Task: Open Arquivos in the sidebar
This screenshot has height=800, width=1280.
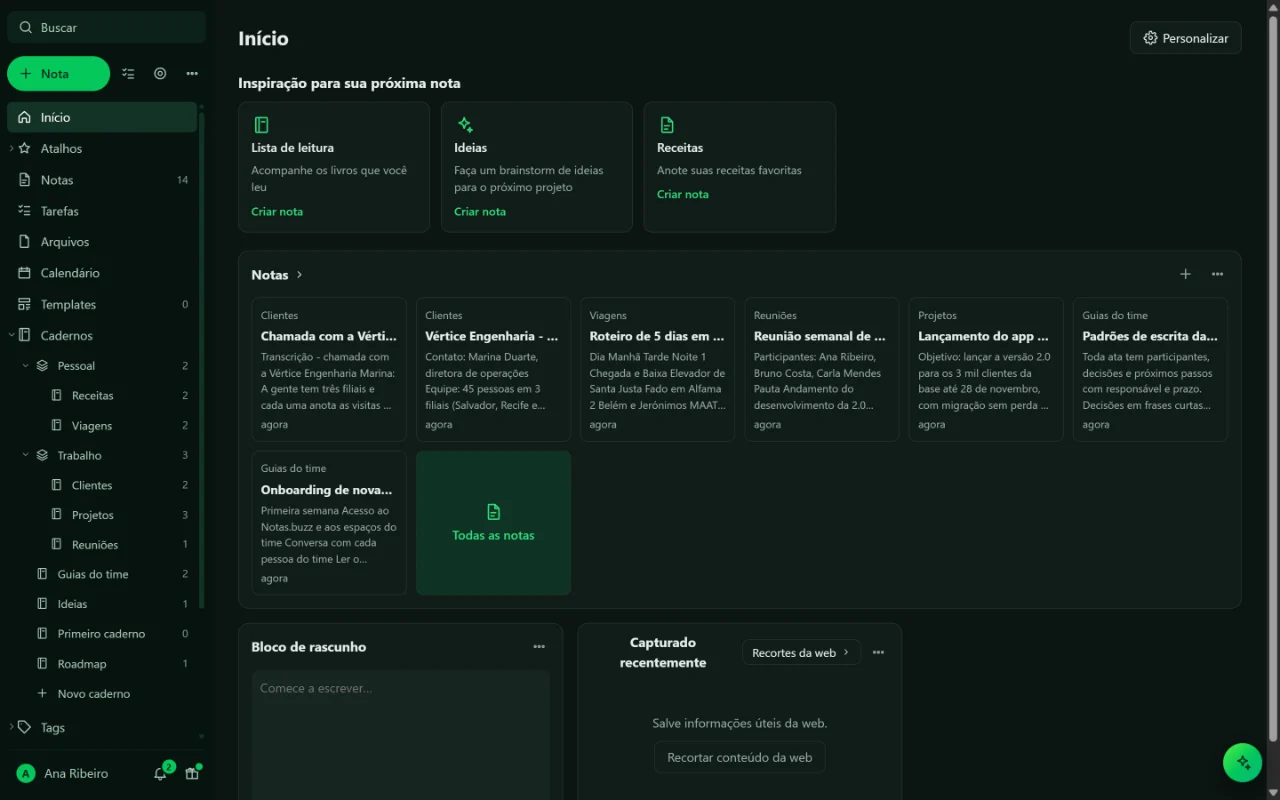Action: (102, 242)
